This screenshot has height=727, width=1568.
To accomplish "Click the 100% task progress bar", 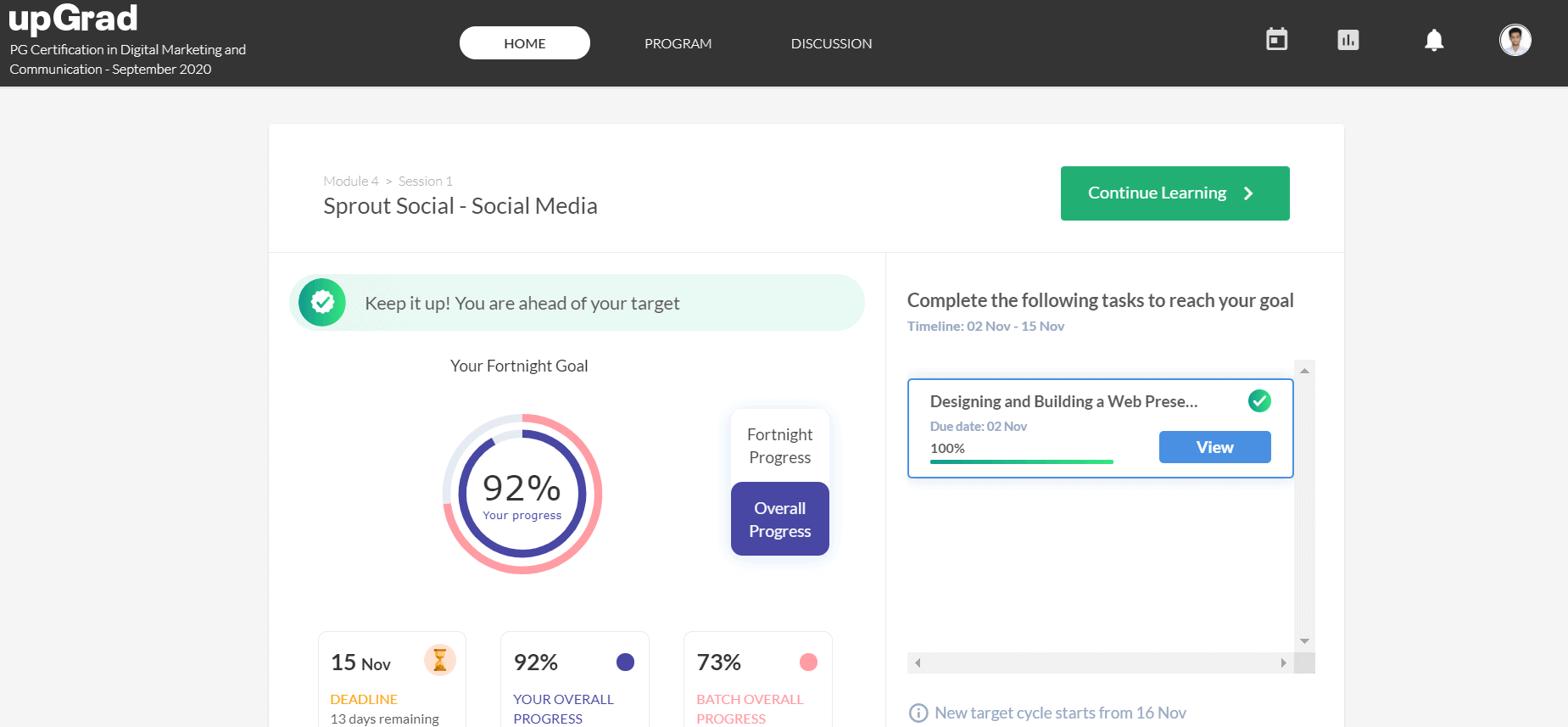I will pos(1021,461).
